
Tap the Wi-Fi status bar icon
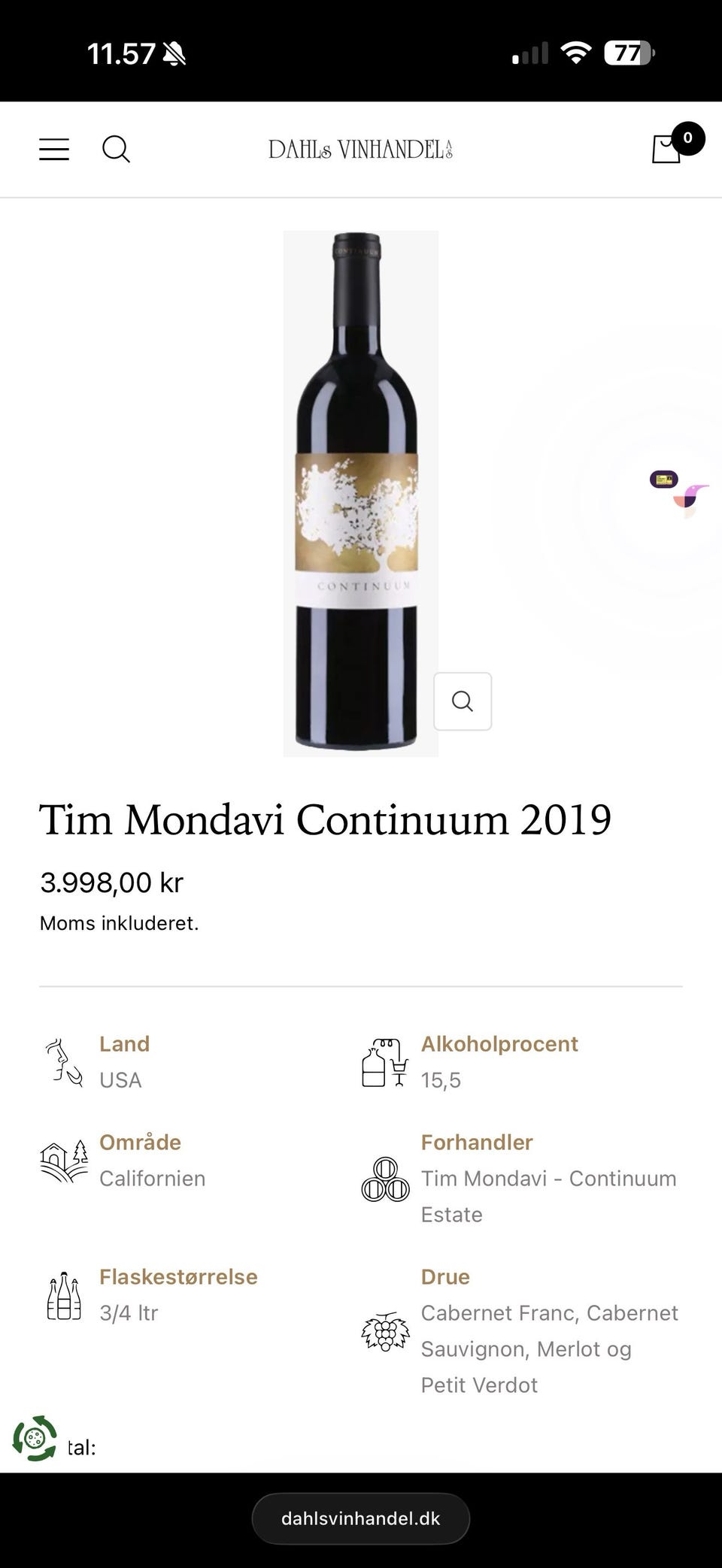[x=575, y=53]
